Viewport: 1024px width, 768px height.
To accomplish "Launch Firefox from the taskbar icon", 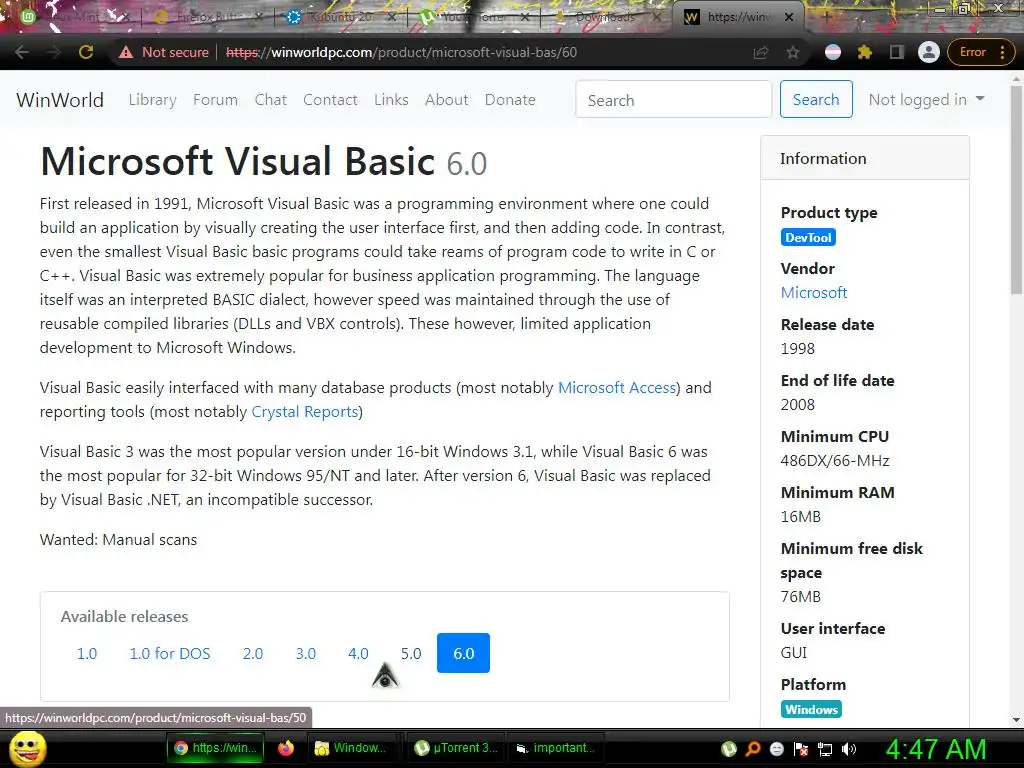I will [286, 748].
